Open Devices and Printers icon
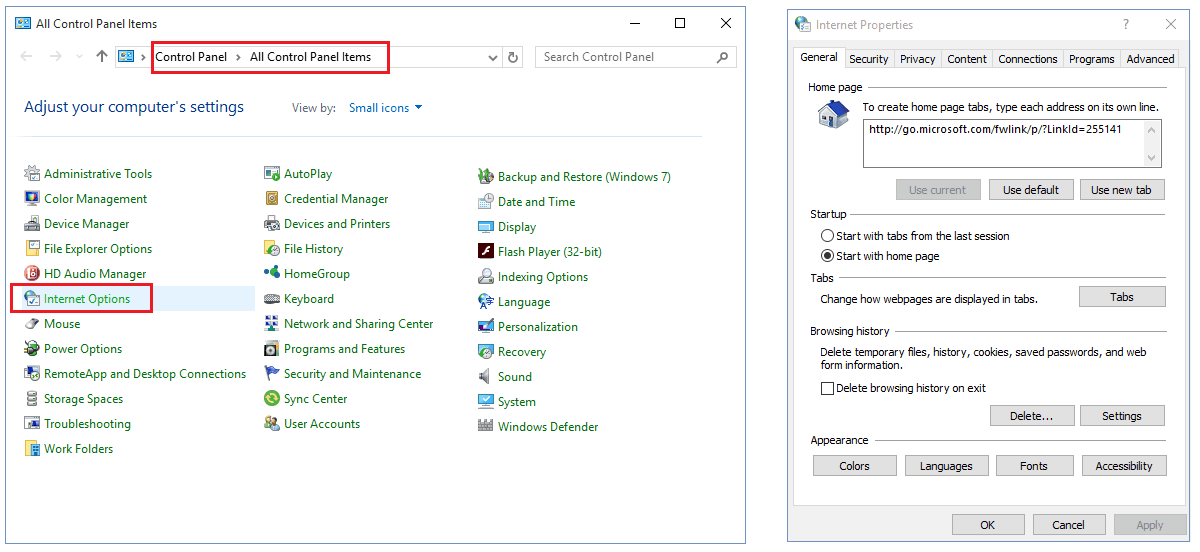Viewport: 1200px width, 552px height. 272,224
